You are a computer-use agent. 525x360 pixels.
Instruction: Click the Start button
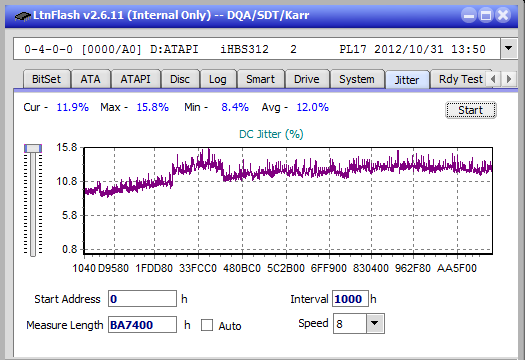pos(470,110)
